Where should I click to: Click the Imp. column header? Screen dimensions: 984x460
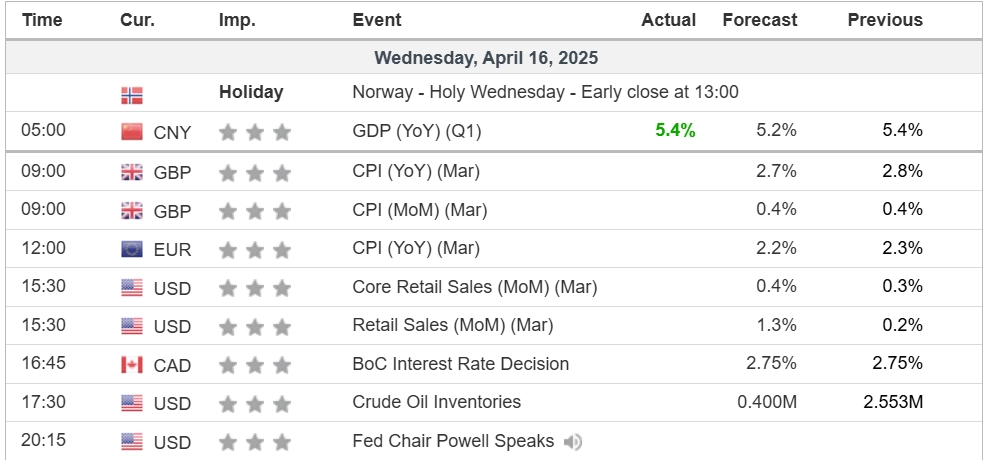(237, 20)
